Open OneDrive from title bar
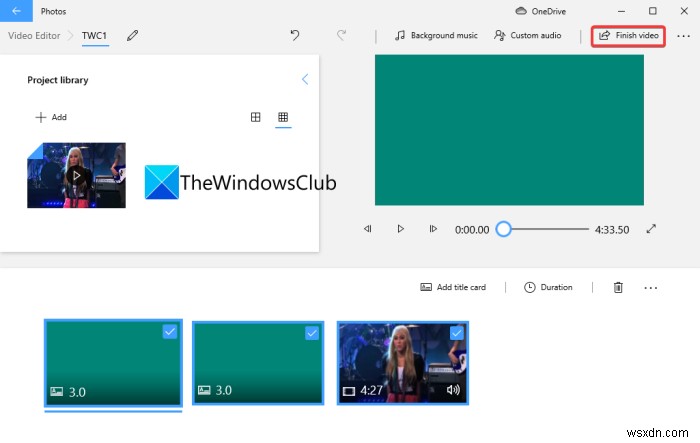This screenshot has width=700, height=443. [541, 11]
